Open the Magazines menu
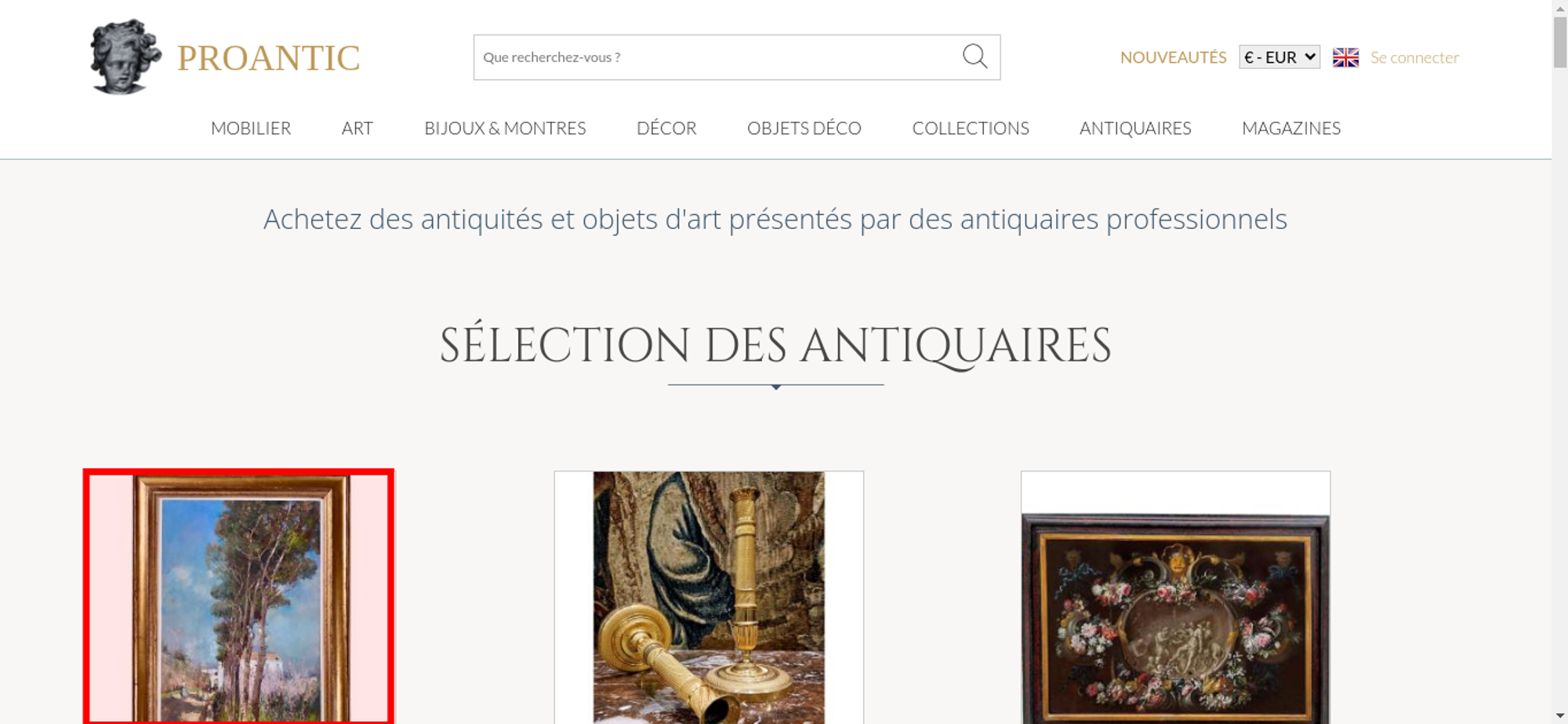 1291,128
